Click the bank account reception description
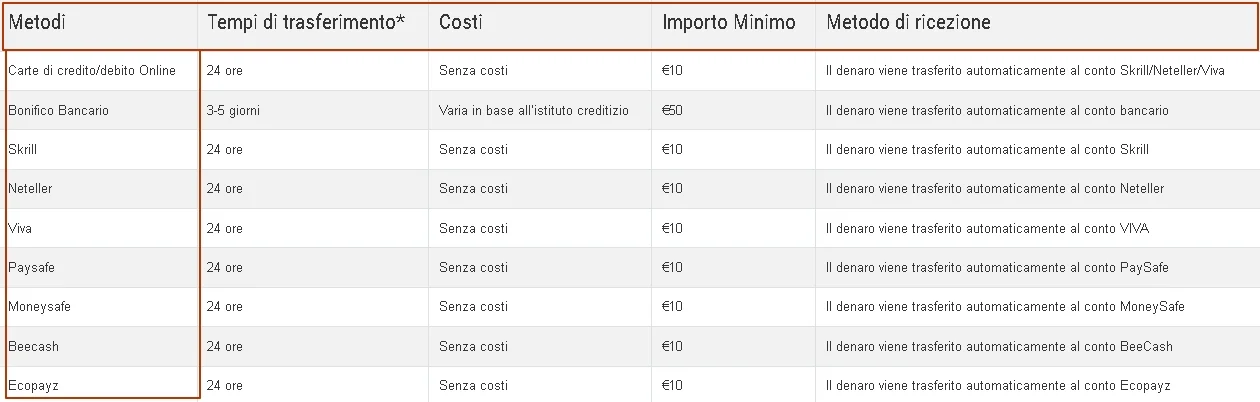 [996, 110]
